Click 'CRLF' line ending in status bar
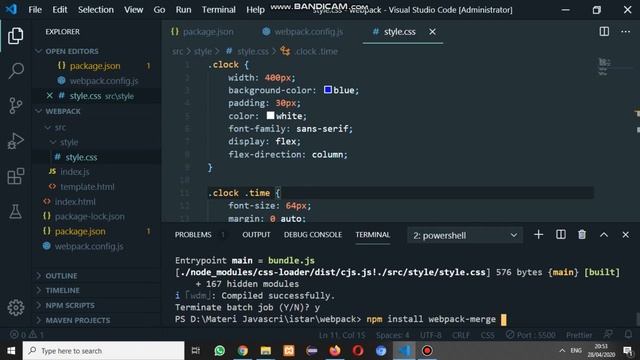Viewport: 640px width, 360px height. click(461, 335)
